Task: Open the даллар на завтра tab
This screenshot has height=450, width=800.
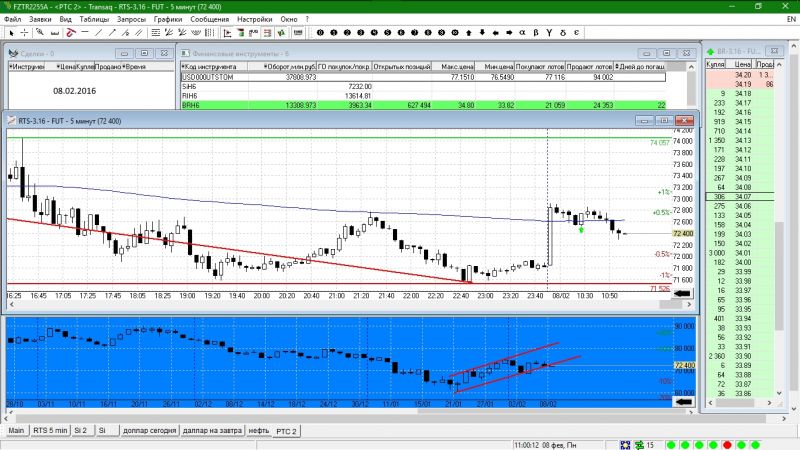Action: click(212, 431)
